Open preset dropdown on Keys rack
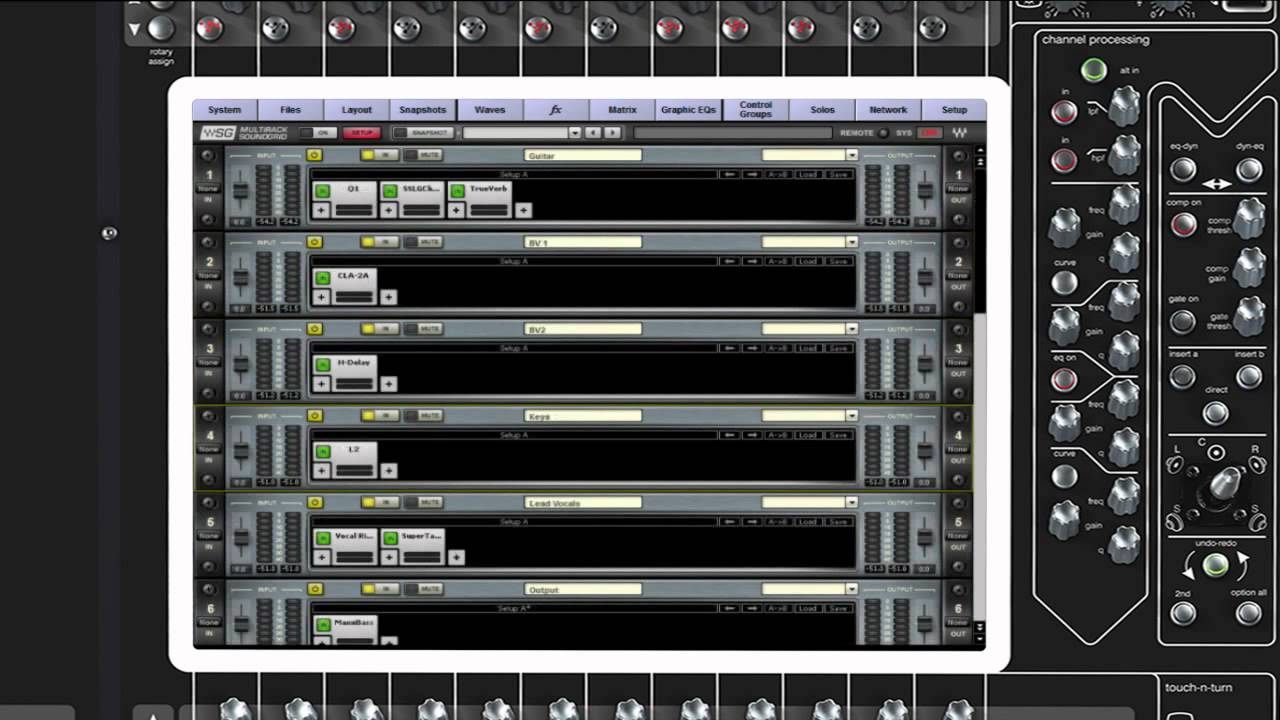Image resolution: width=1280 pixels, height=720 pixels. (852, 416)
